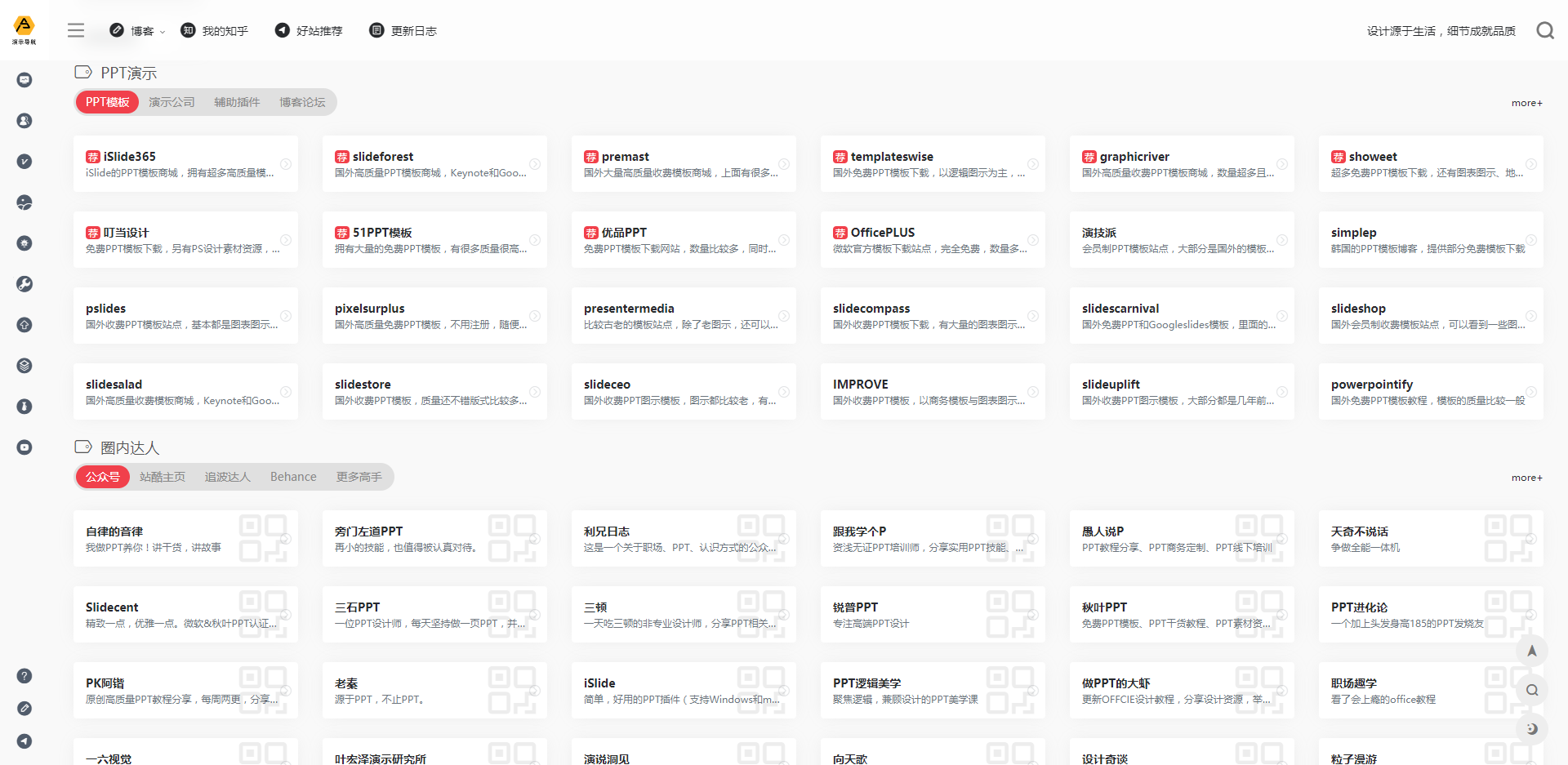Viewport: 1568px width, 765px height.
Task: Open the 自律的音律 account card
Action: pyautogui.click(x=185, y=538)
